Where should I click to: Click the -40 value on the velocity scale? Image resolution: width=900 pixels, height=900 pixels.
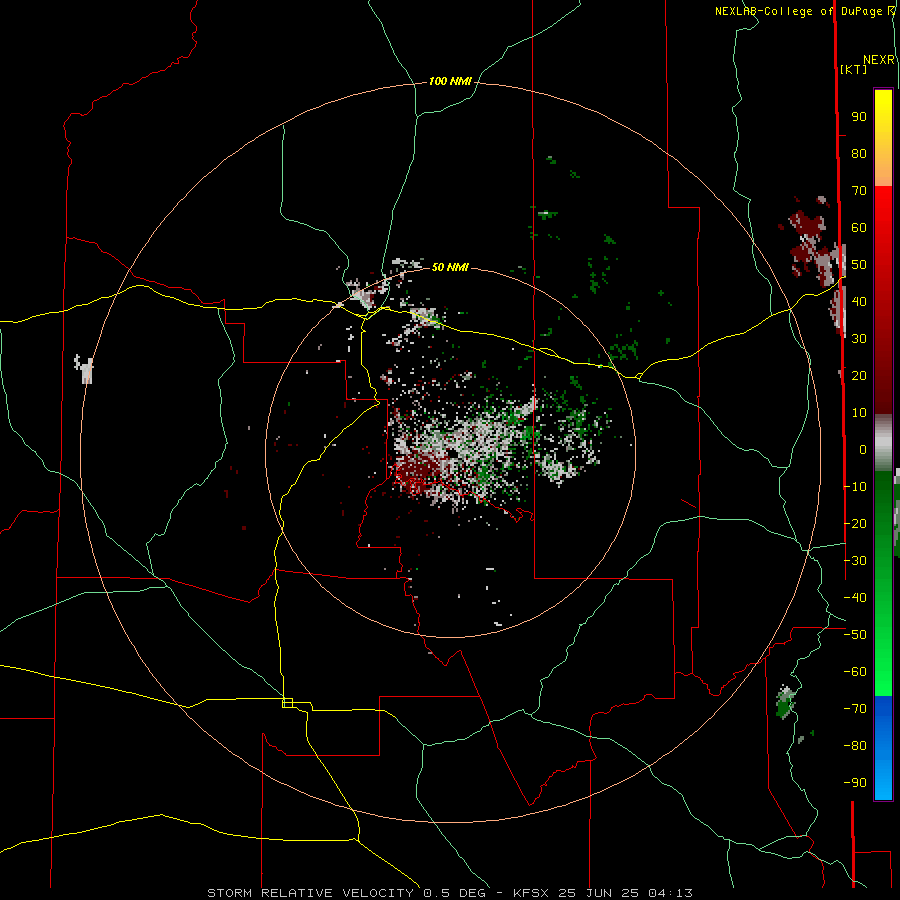tap(855, 598)
